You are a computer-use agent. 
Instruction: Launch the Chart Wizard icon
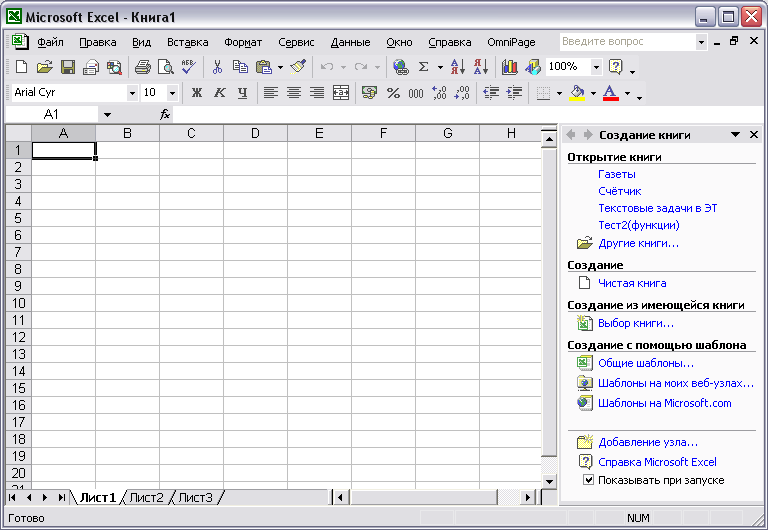509,67
